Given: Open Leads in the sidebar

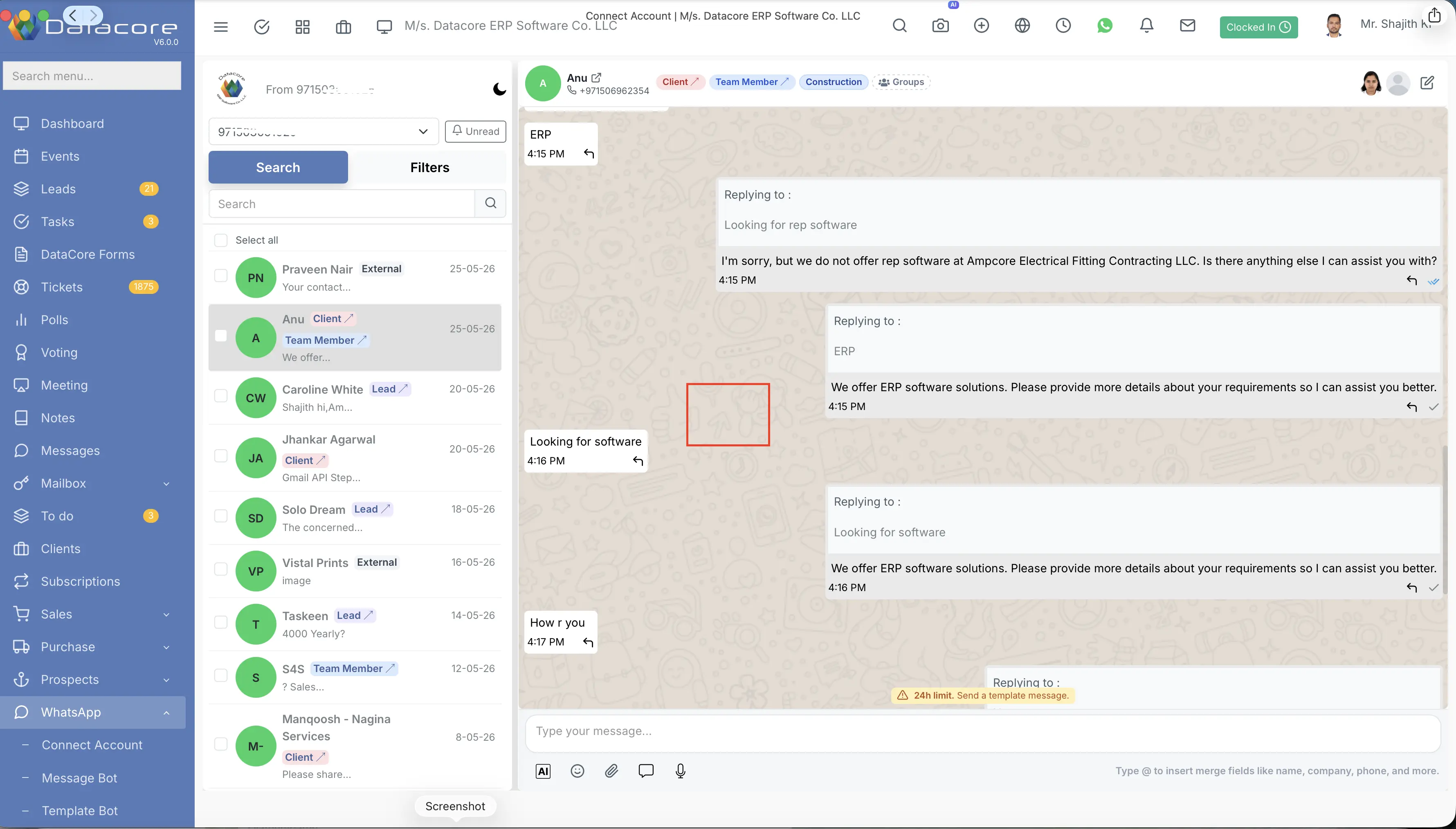Looking at the screenshot, I should pos(58,189).
